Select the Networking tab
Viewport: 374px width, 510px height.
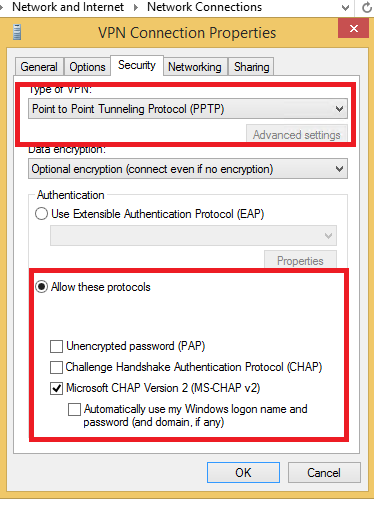point(195,67)
